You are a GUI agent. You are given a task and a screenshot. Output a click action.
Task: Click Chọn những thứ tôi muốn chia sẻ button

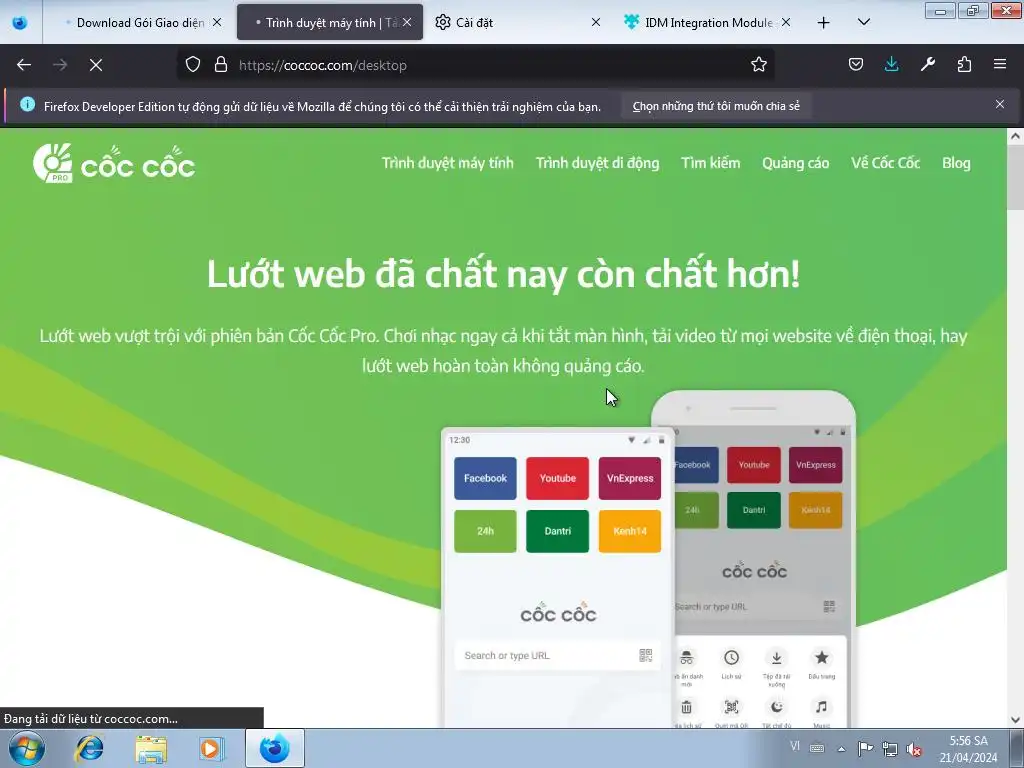click(x=716, y=106)
